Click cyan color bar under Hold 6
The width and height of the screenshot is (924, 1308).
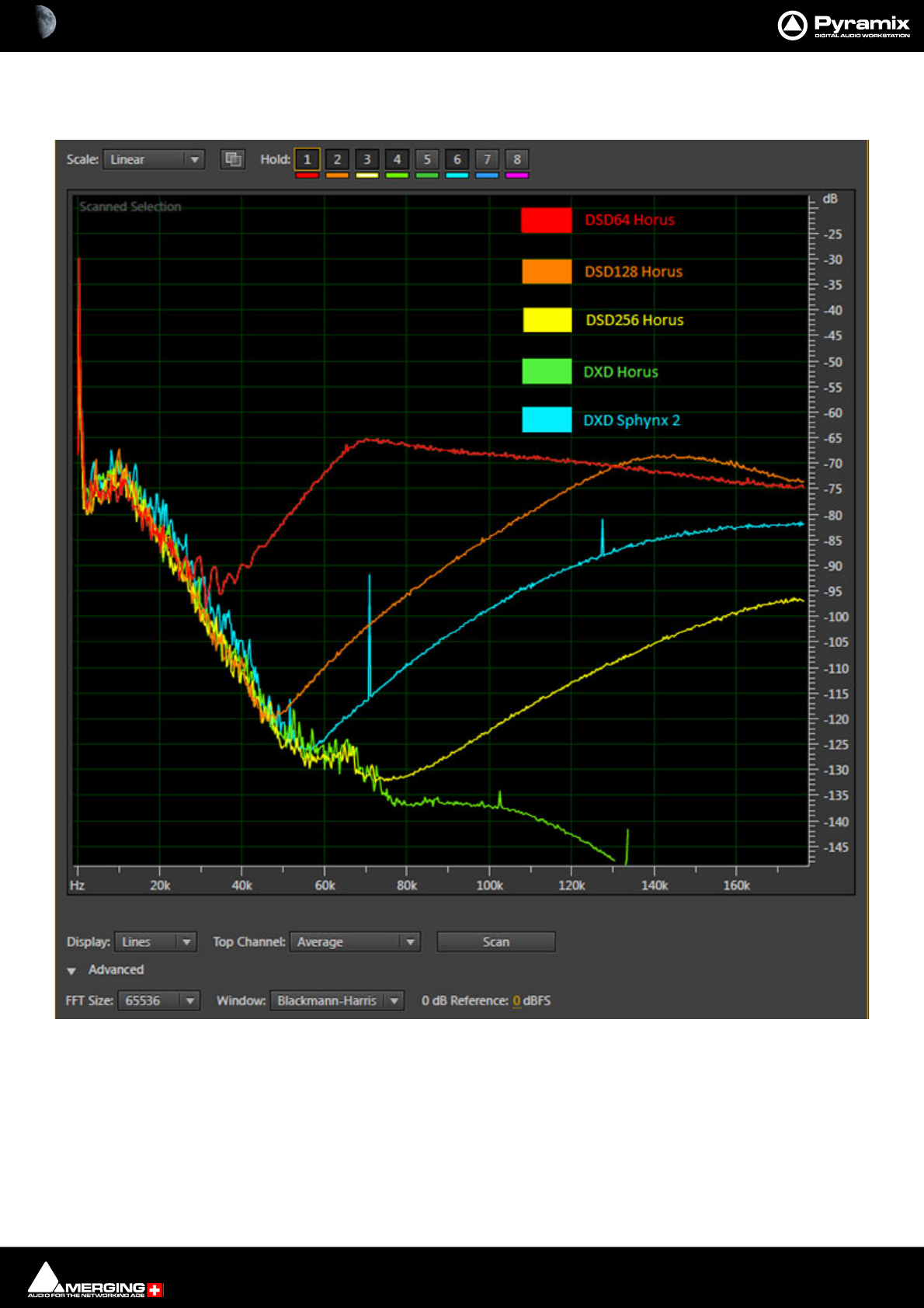pyautogui.click(x=457, y=176)
